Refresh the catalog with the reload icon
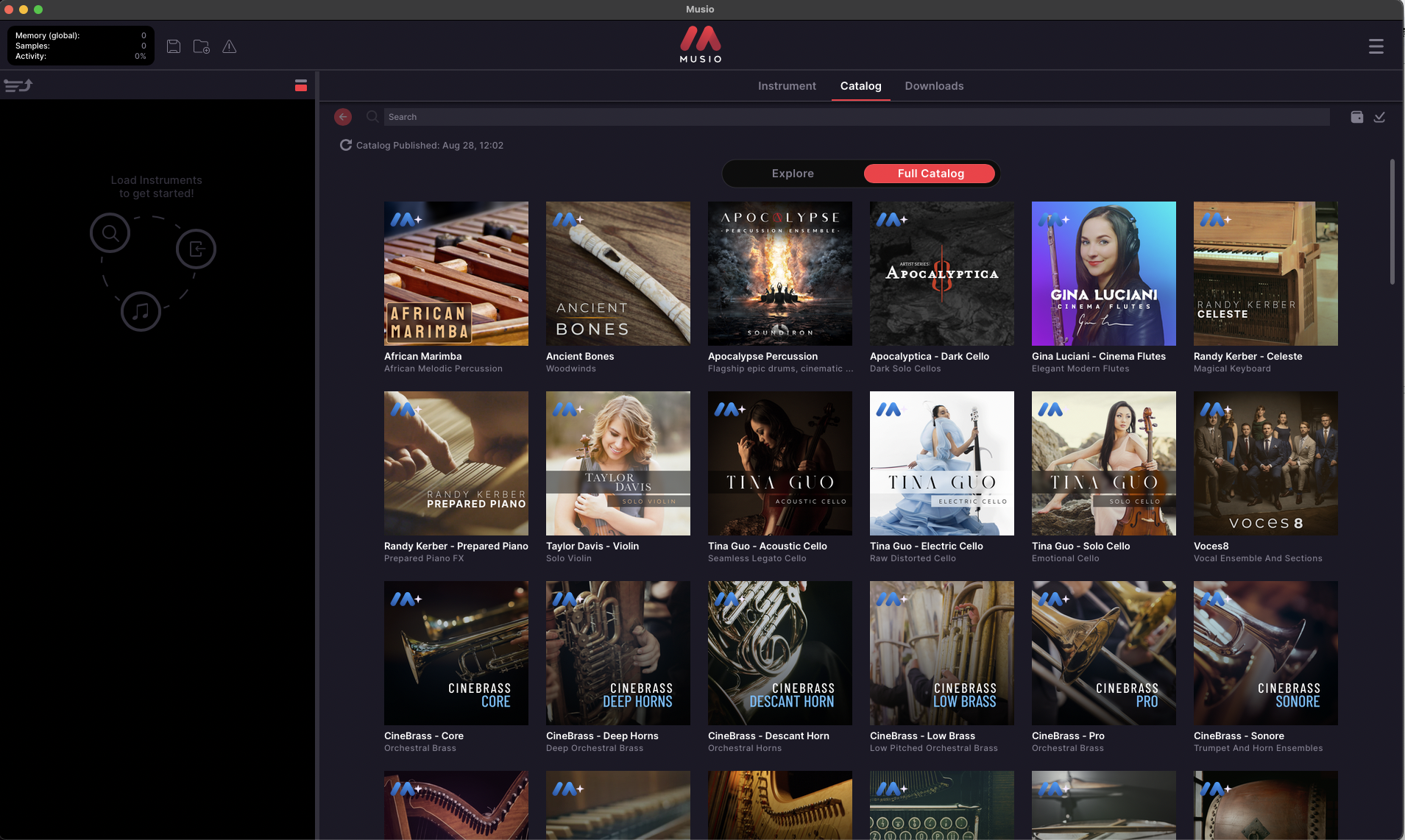 point(346,145)
